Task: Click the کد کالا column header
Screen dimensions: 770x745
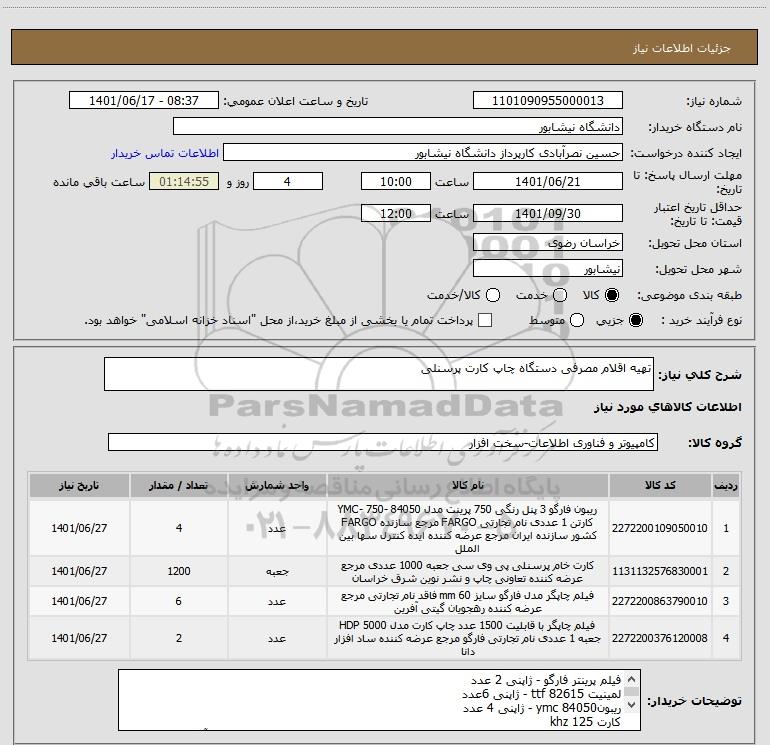Action: click(x=660, y=485)
